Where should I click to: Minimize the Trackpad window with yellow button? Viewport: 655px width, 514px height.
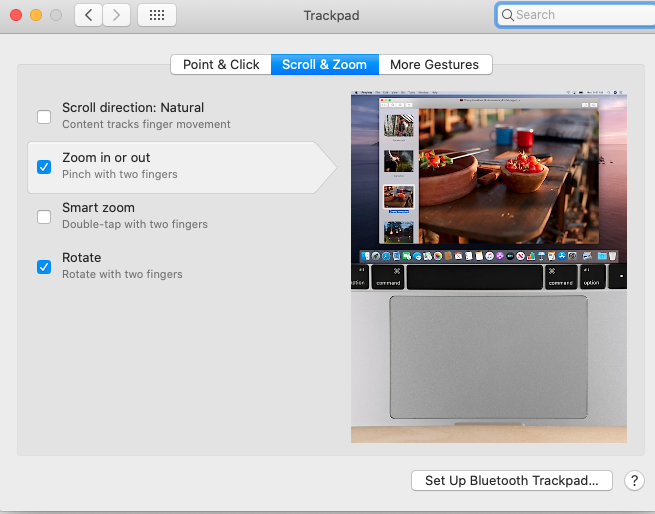pyautogui.click(x=36, y=15)
